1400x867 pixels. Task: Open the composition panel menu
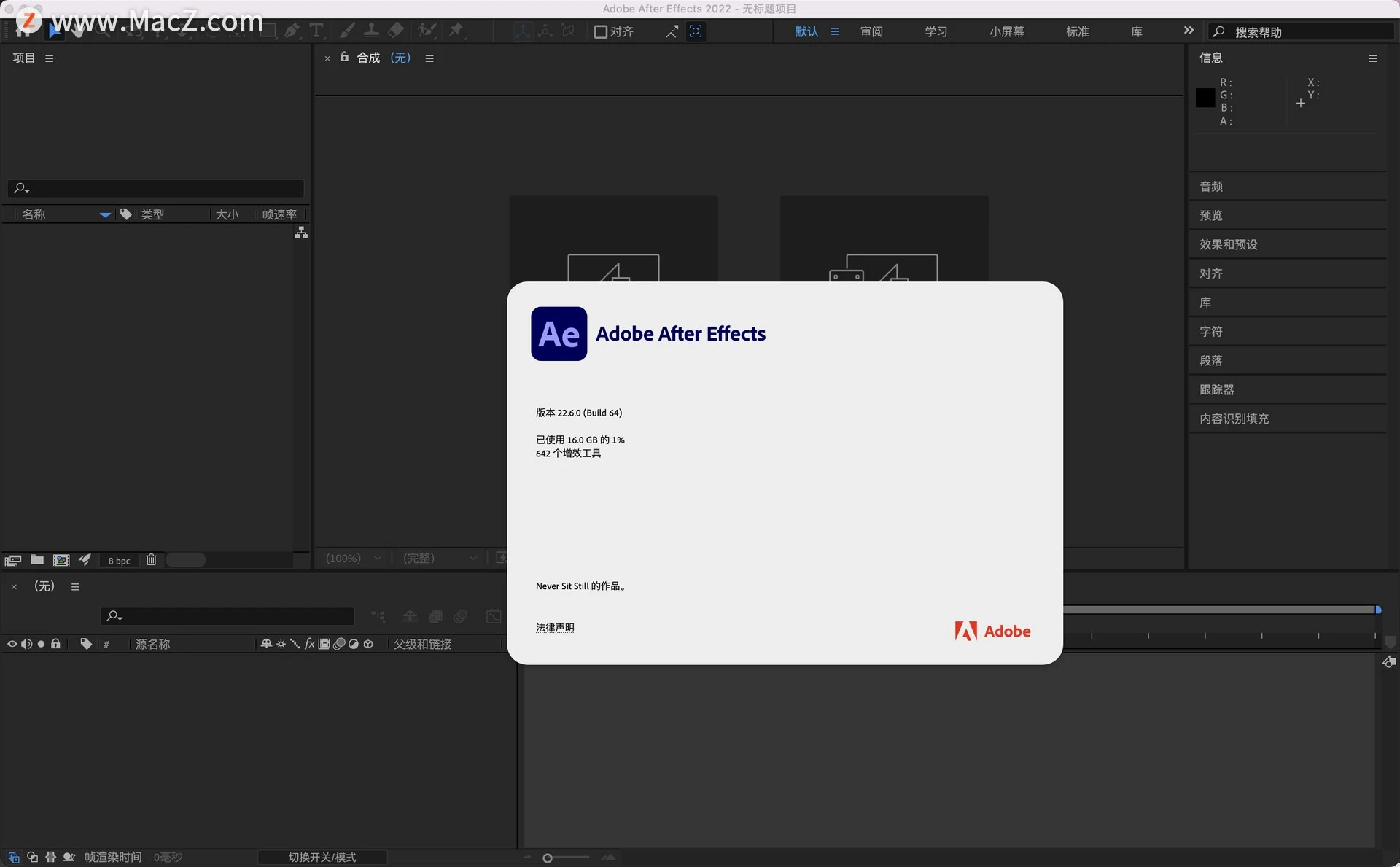coord(429,58)
